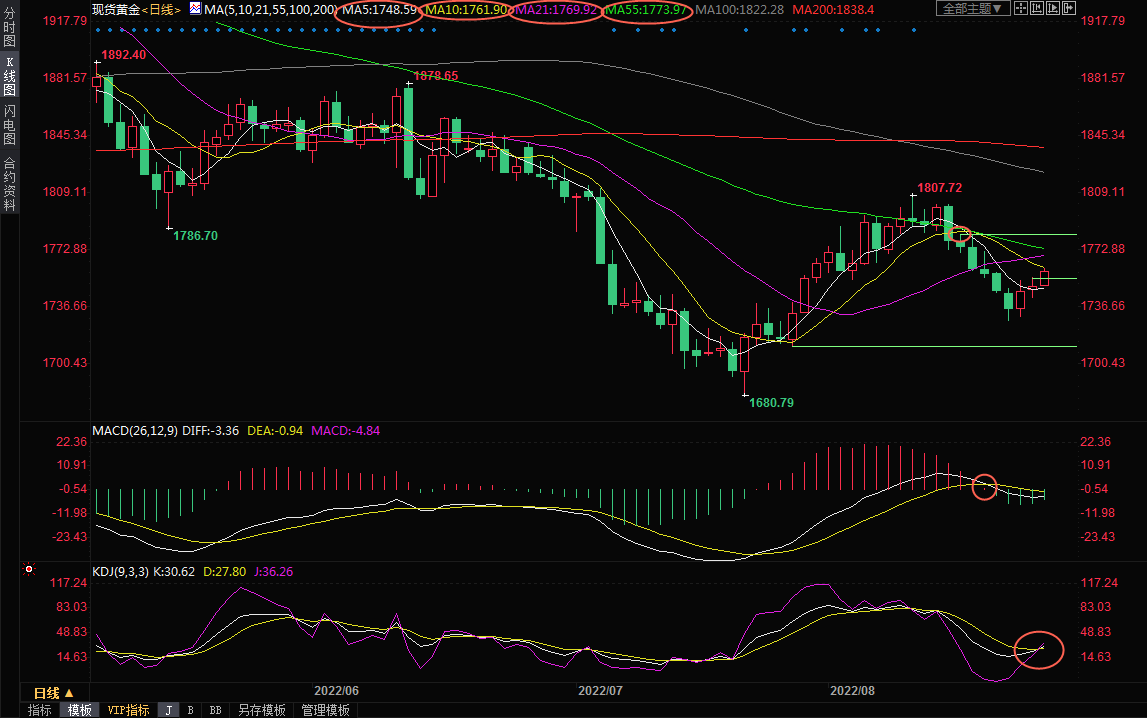Screen dimensions: 1147x718
Task: Open the VIP指标 tab
Action: click(128, 710)
